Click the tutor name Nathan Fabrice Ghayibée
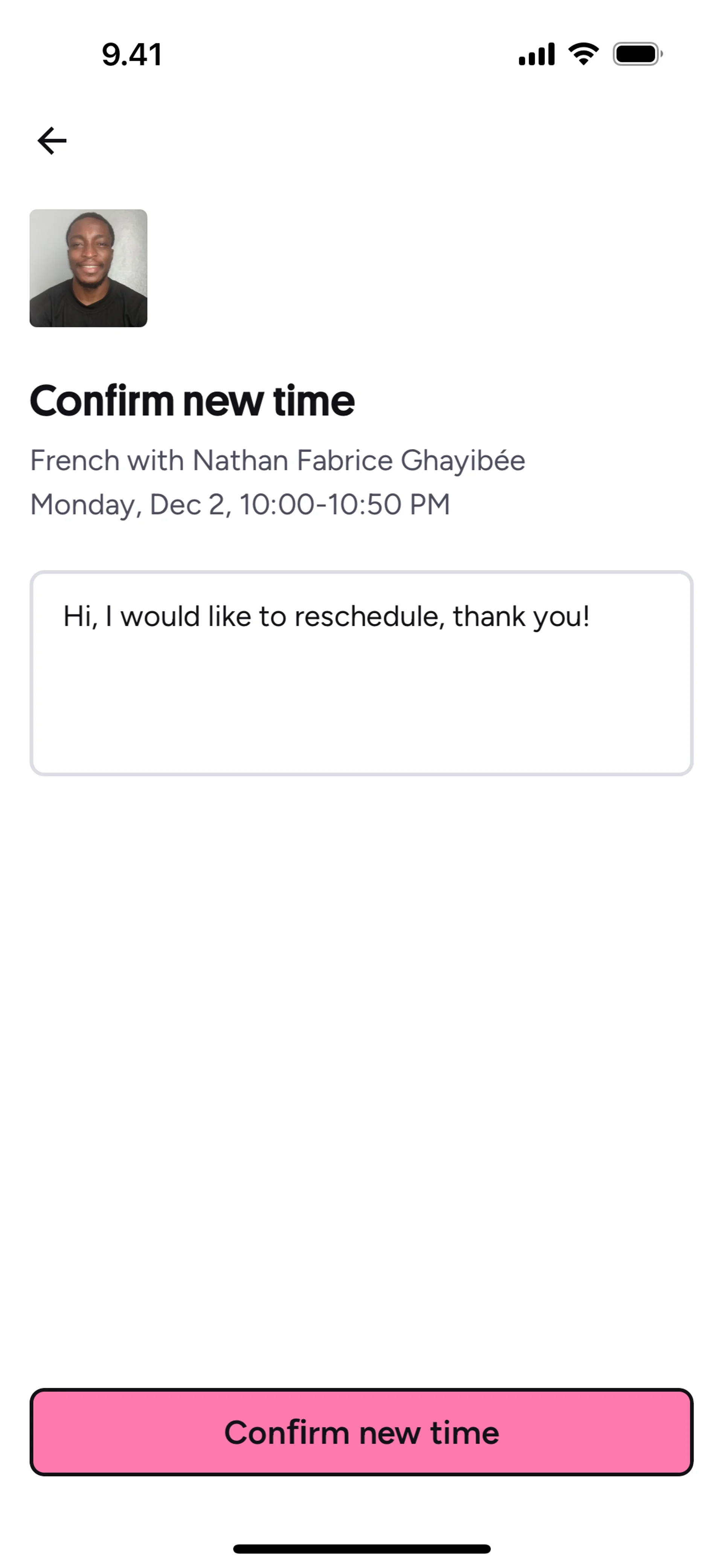This screenshot has width=723, height=1568. tap(358, 460)
